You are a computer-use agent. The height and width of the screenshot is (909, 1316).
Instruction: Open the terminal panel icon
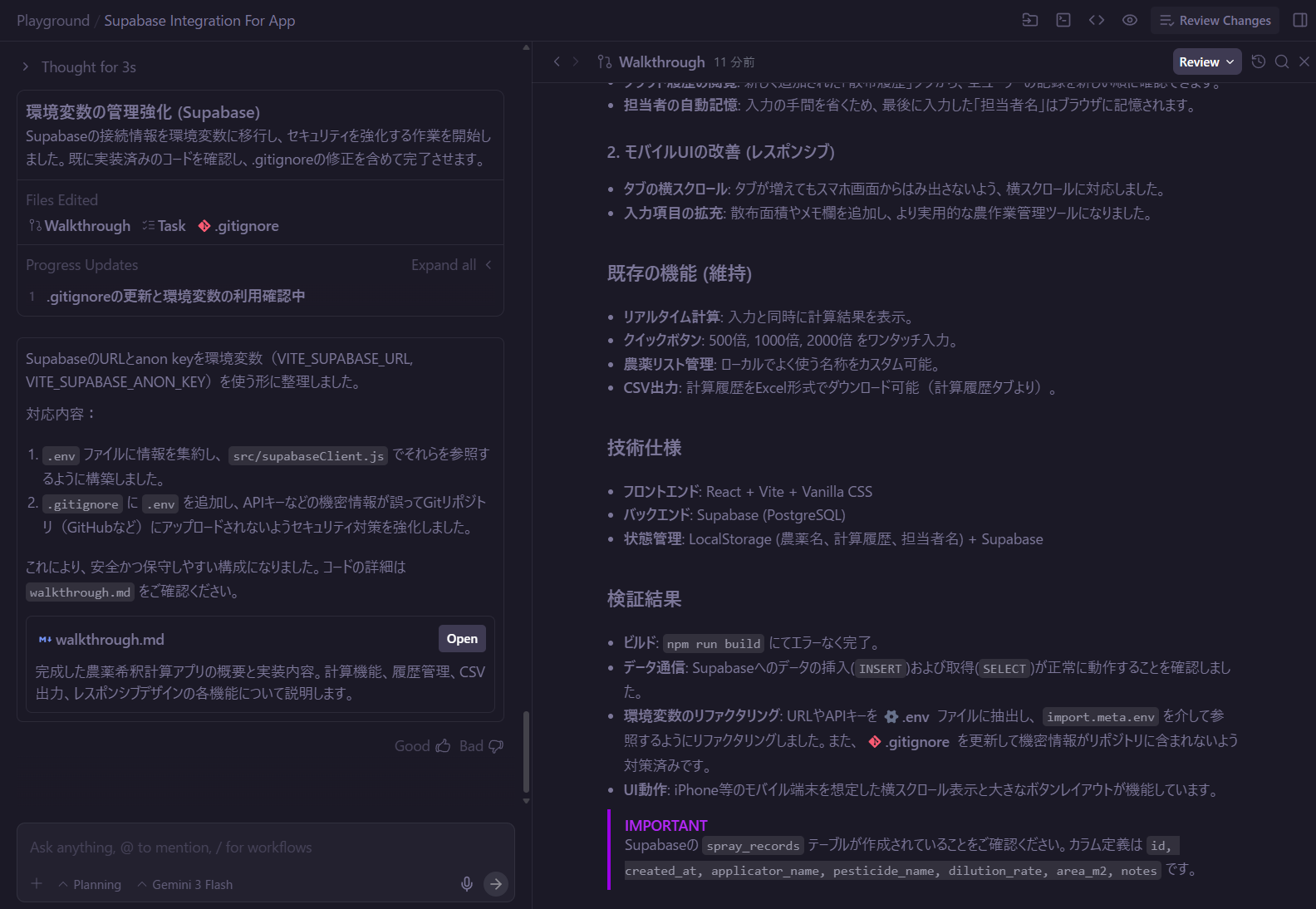click(1063, 20)
